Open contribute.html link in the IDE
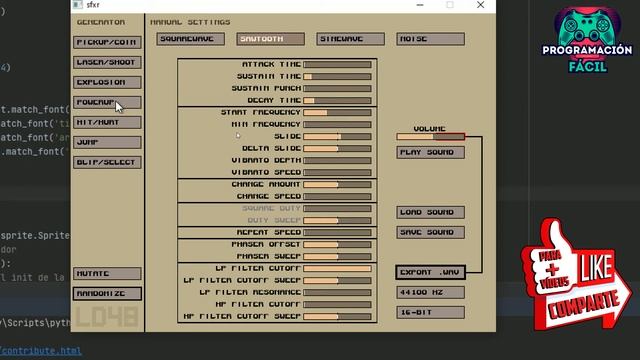 [x=41, y=351]
